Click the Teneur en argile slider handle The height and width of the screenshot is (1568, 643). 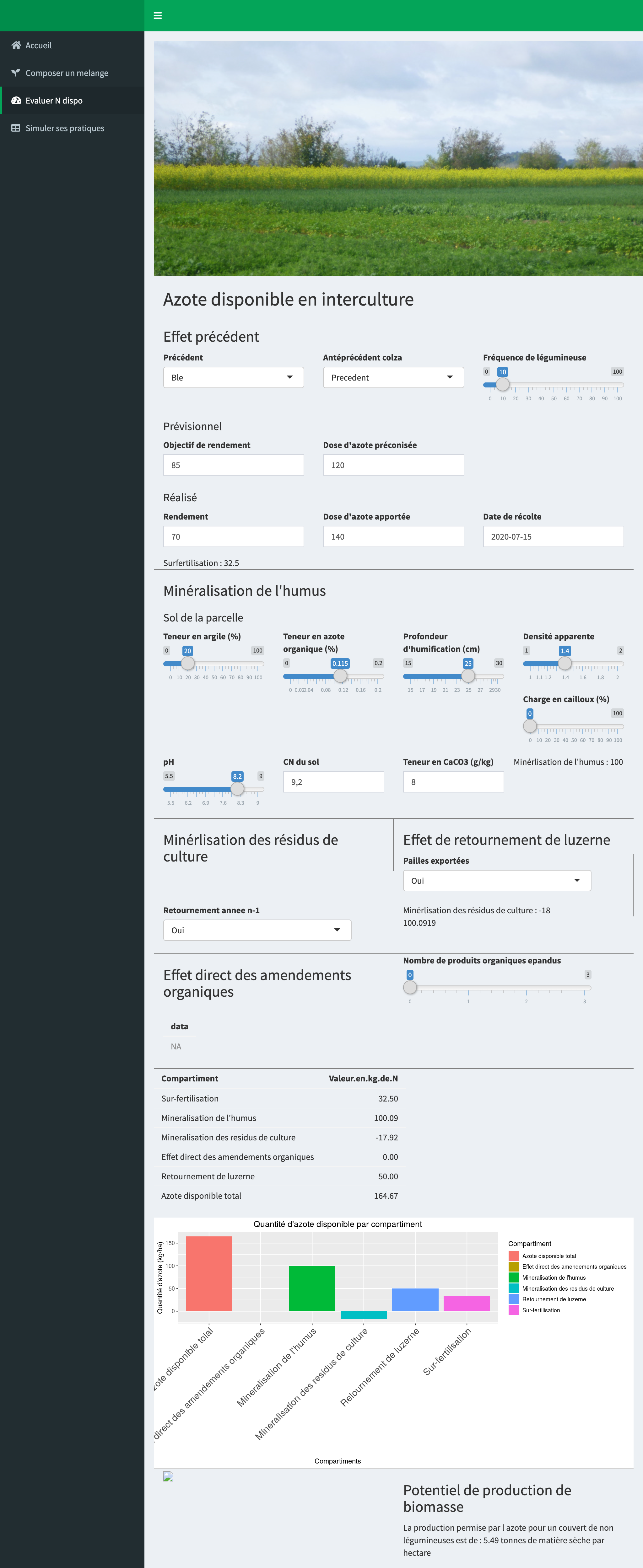pyautogui.click(x=187, y=664)
